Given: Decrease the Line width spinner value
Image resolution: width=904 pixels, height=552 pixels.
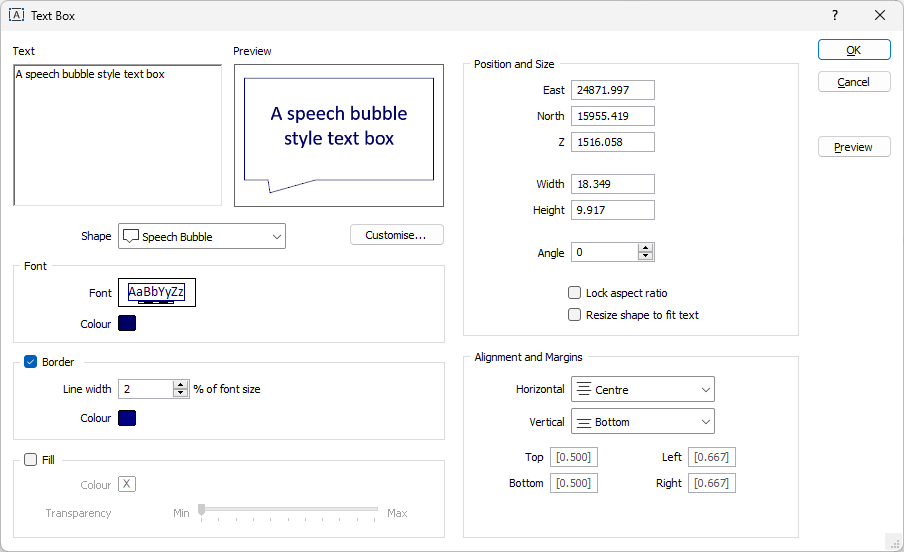Looking at the screenshot, I should (180, 393).
